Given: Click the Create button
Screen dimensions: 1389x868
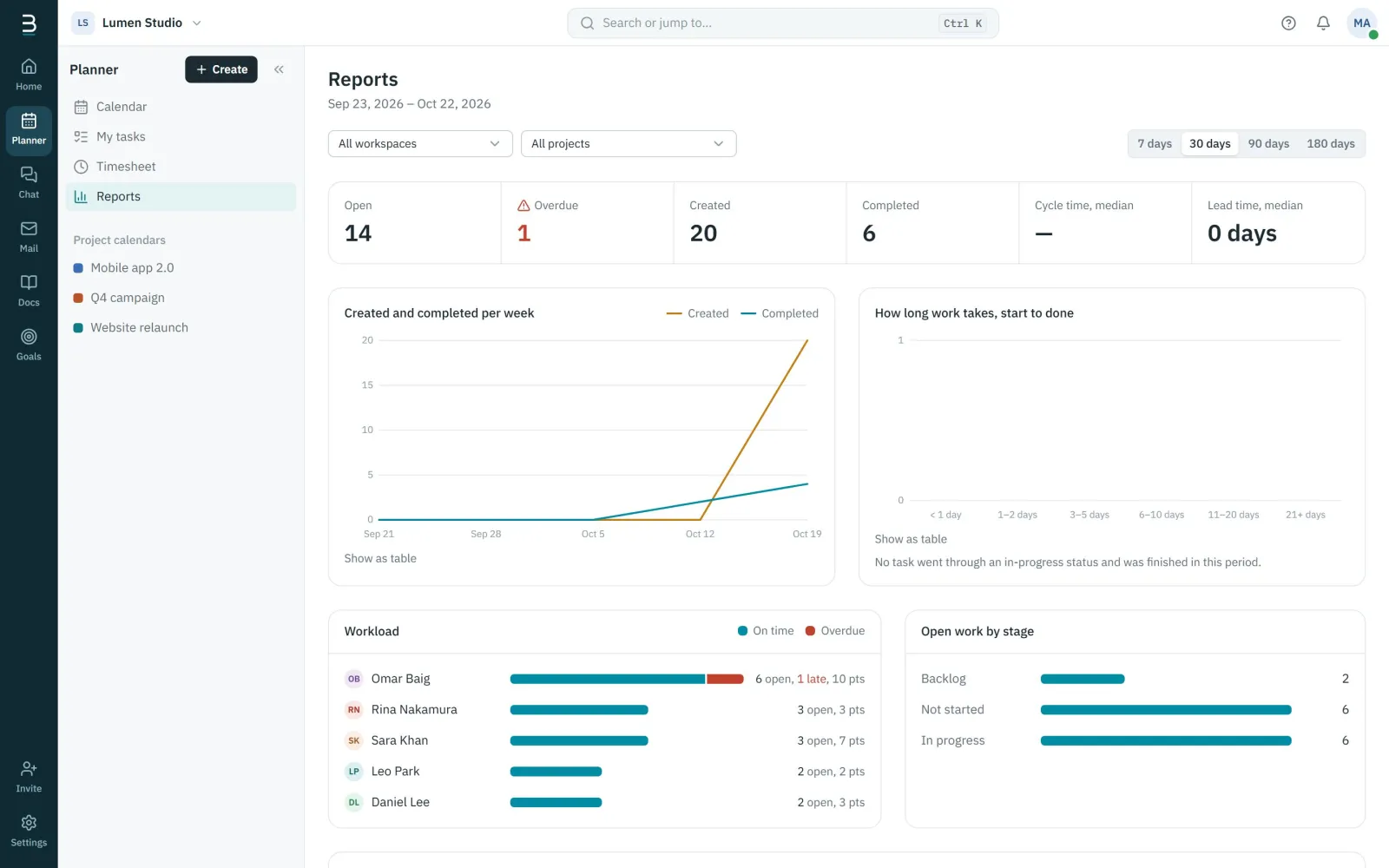Looking at the screenshot, I should 221,69.
